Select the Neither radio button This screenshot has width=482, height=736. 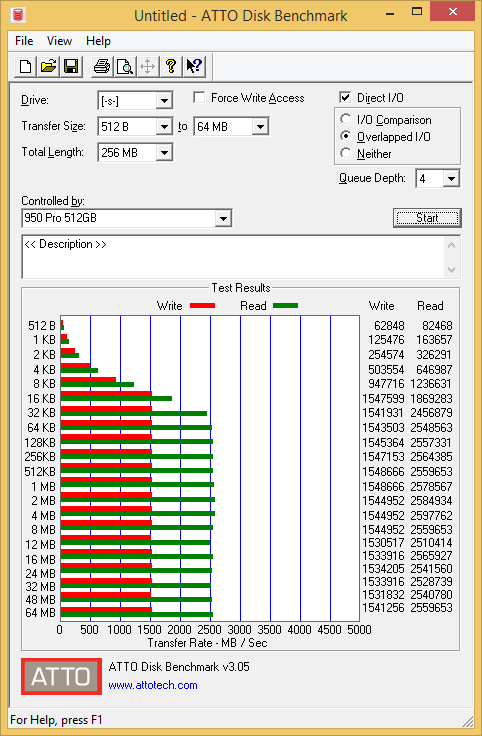click(345, 153)
